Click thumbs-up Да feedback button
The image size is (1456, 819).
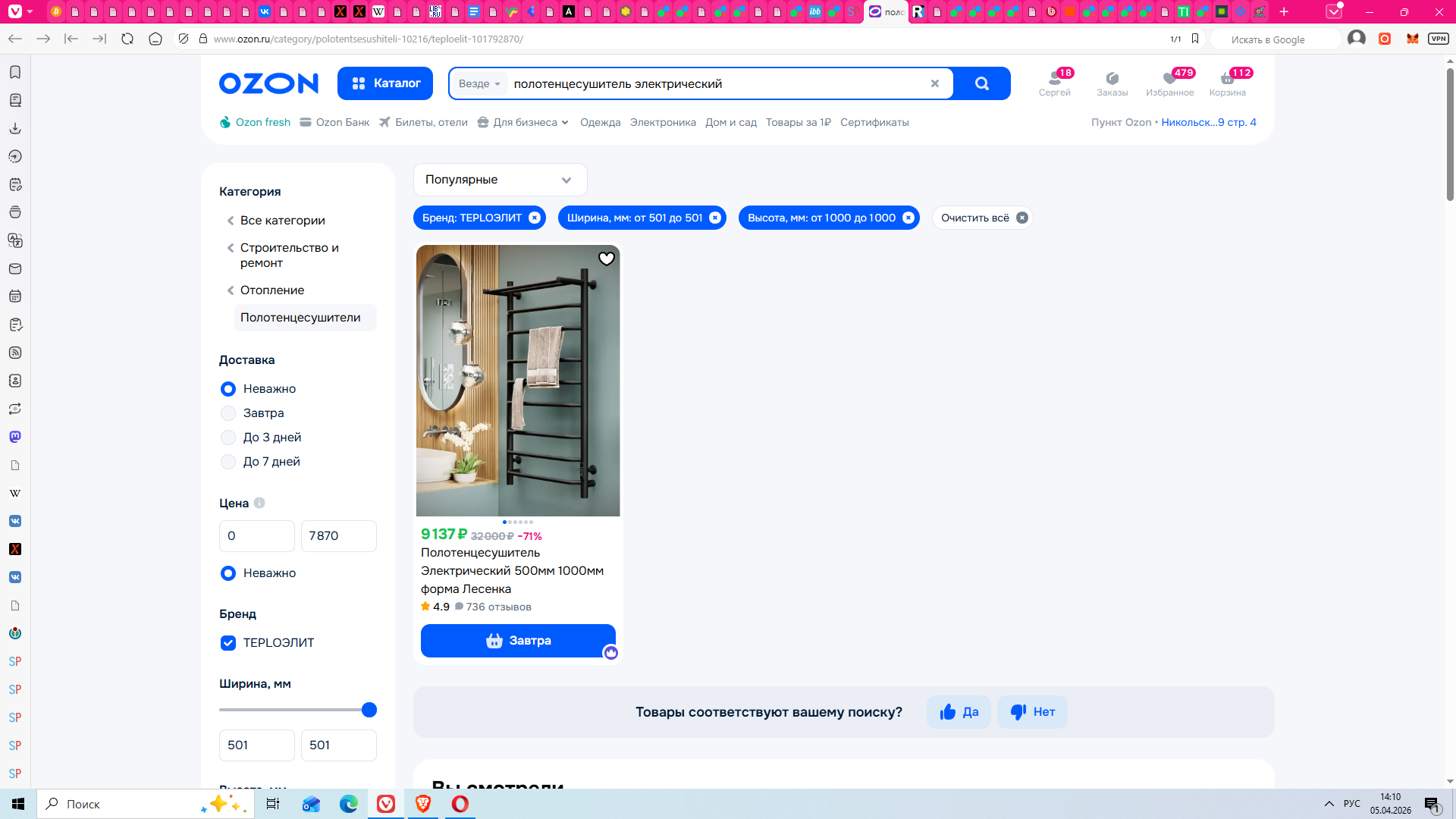[x=959, y=712]
